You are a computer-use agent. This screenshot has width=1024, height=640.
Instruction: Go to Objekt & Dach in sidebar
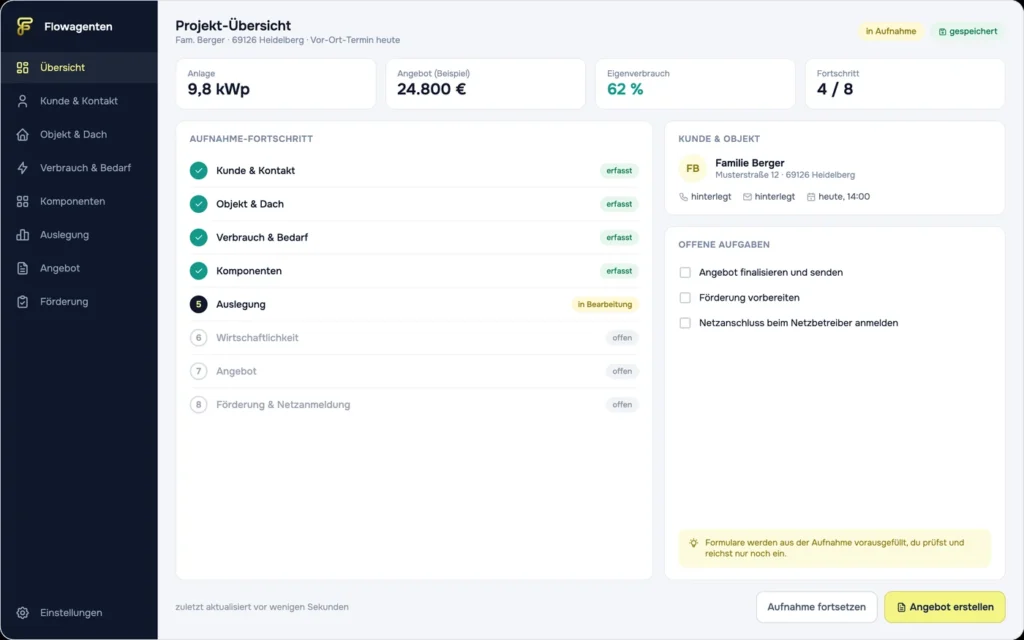tap(79, 135)
